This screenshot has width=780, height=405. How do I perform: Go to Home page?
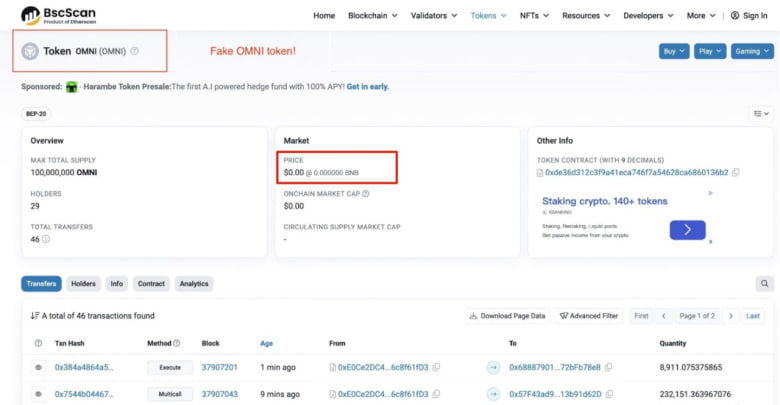324,15
